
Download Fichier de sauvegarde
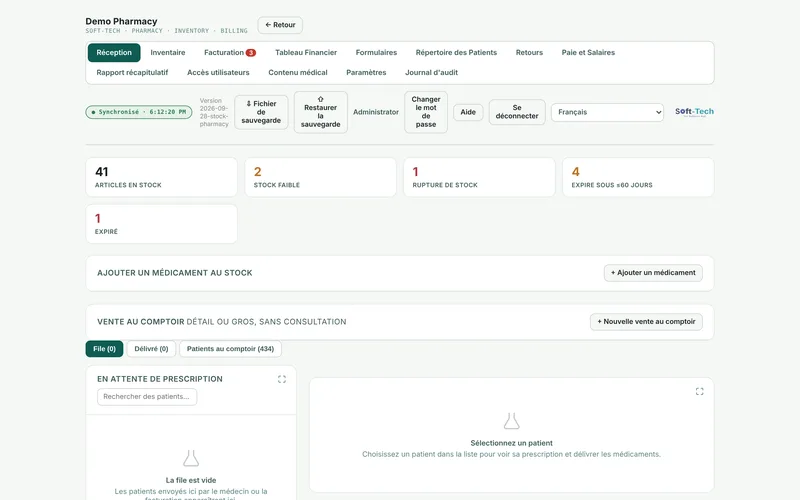(261, 112)
